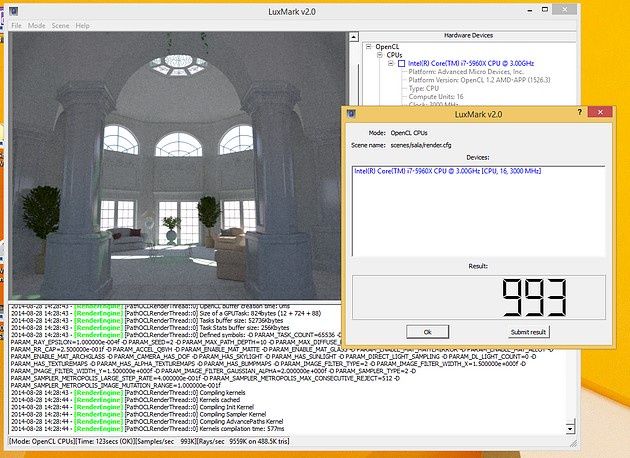The image size is (630, 458).
Task: Select Intel Core i7-5960X in Hardware Devices tree
Action: click(471, 63)
